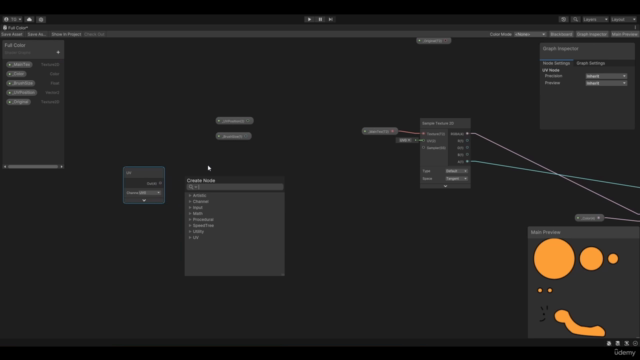Viewport: 640px width, 360px height.
Task: Click the Play button in Unity toolbar
Action: [309, 19]
